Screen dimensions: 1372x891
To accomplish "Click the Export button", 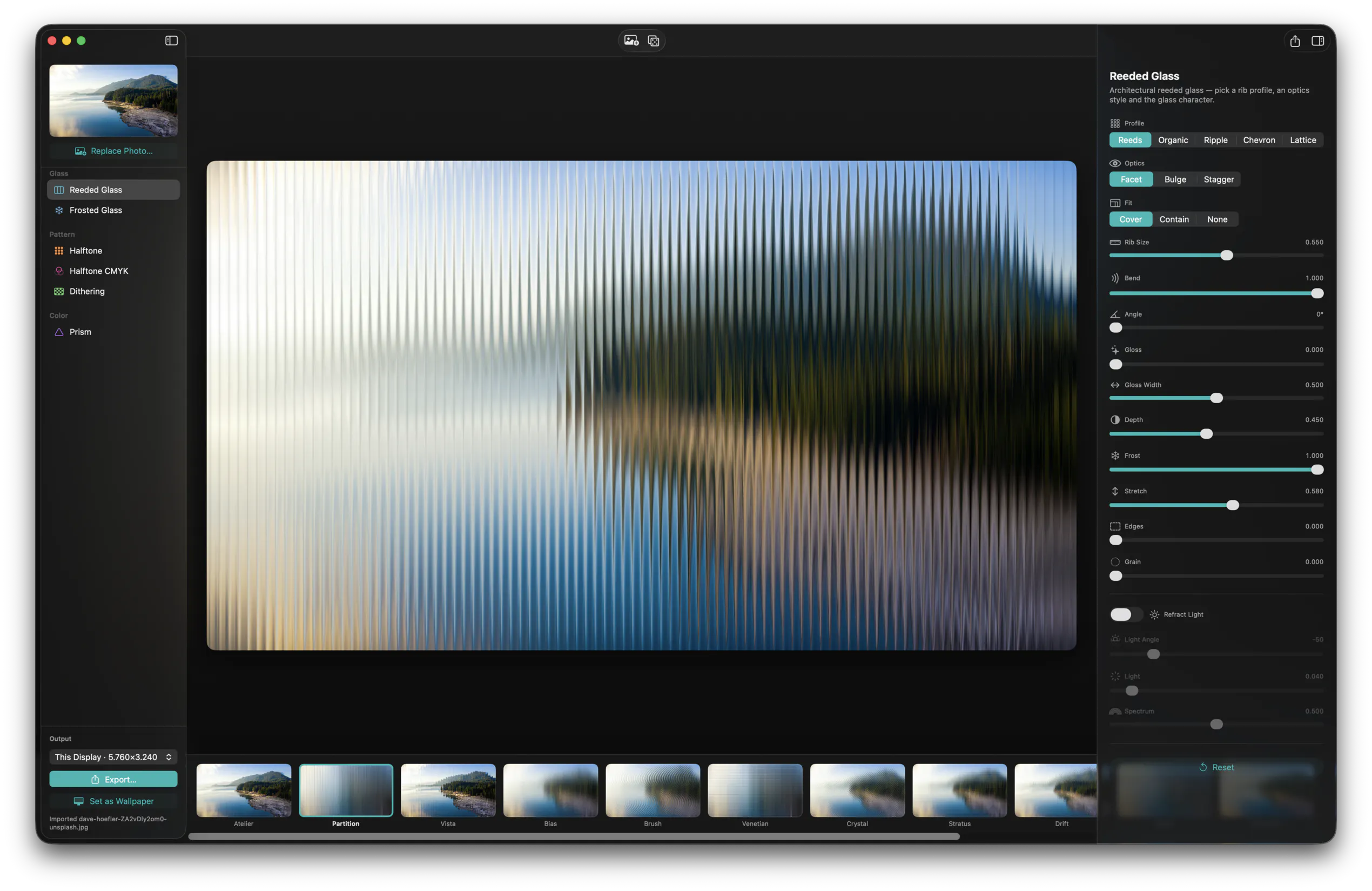I will coord(113,779).
